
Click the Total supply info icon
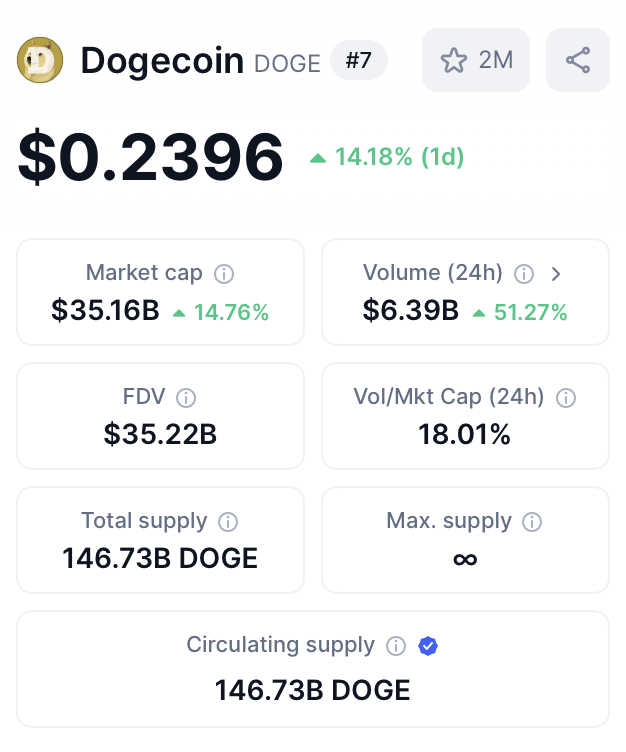click(228, 522)
